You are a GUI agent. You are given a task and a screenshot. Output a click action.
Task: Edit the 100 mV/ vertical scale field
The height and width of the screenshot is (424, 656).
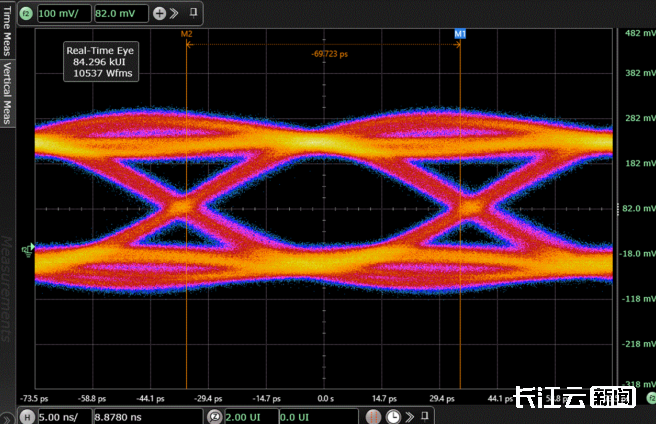tap(63, 13)
